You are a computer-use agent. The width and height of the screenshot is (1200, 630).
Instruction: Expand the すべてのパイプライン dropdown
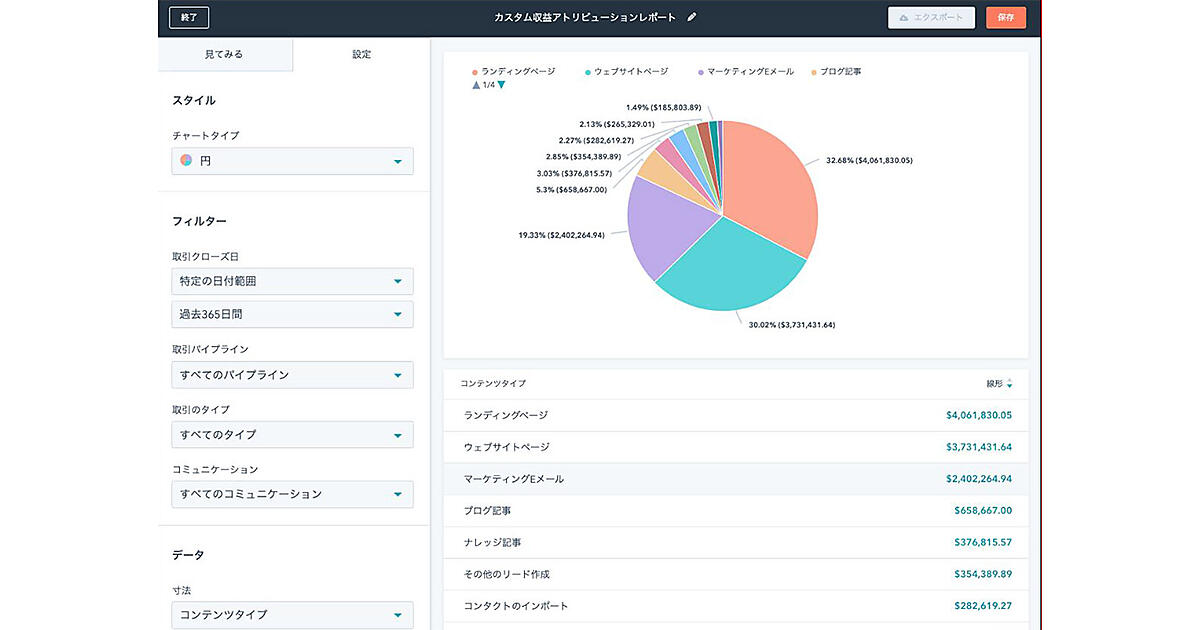[x=292, y=375]
